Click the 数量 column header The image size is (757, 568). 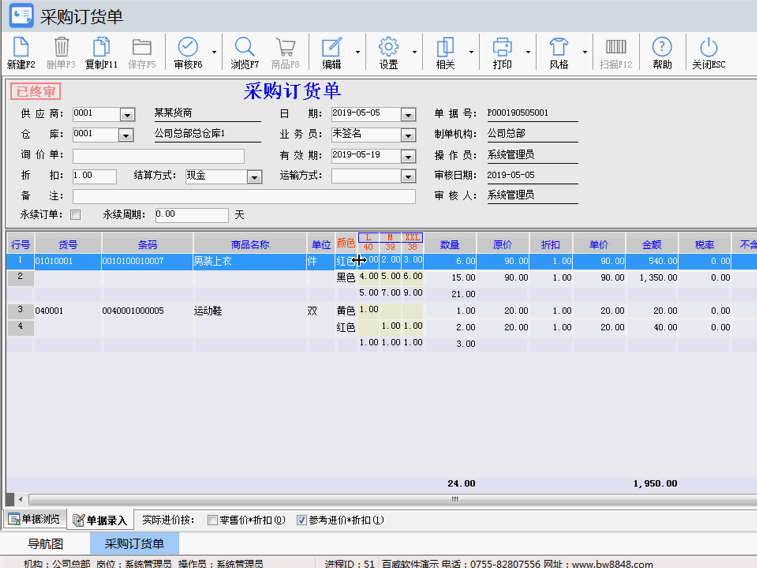tap(450, 243)
